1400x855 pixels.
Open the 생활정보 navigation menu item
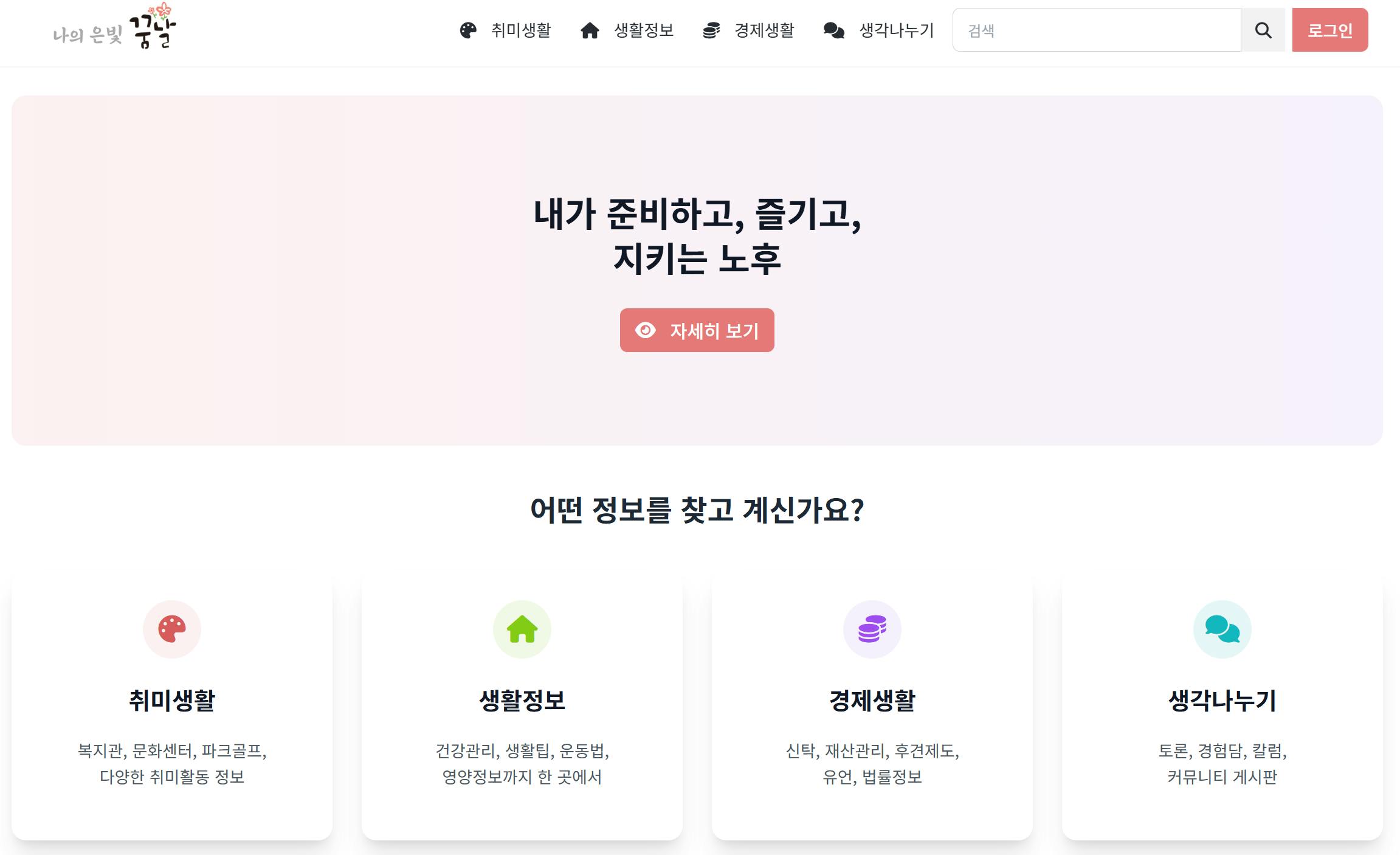[x=644, y=30]
